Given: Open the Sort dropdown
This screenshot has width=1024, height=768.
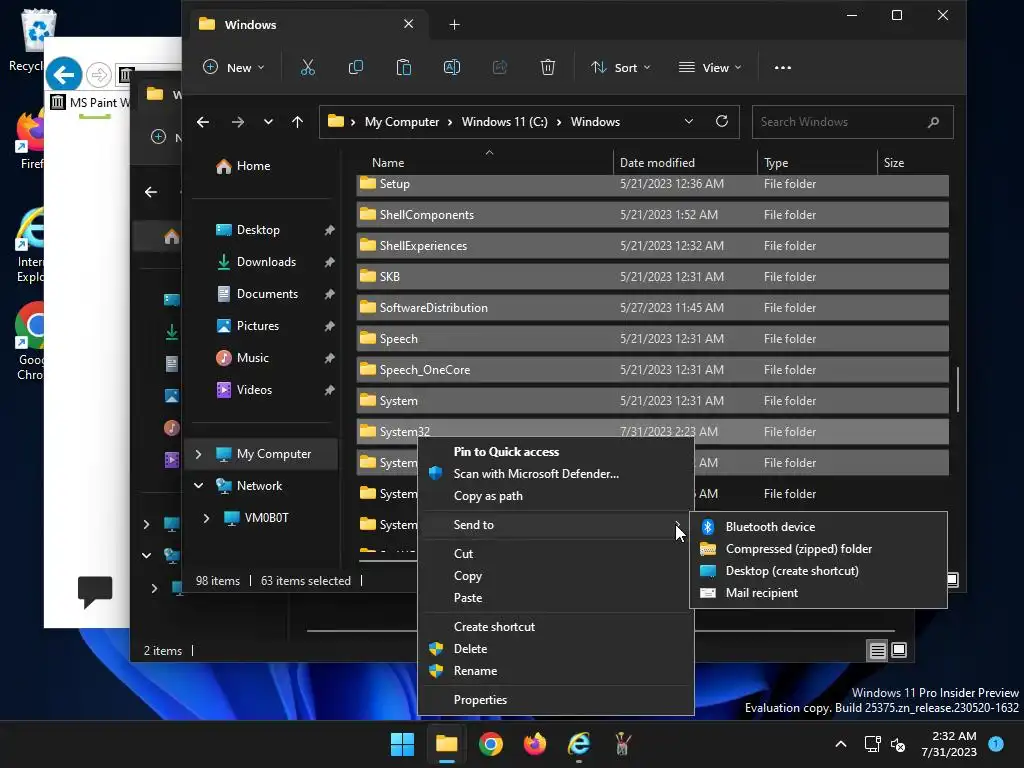Looking at the screenshot, I should [620, 67].
